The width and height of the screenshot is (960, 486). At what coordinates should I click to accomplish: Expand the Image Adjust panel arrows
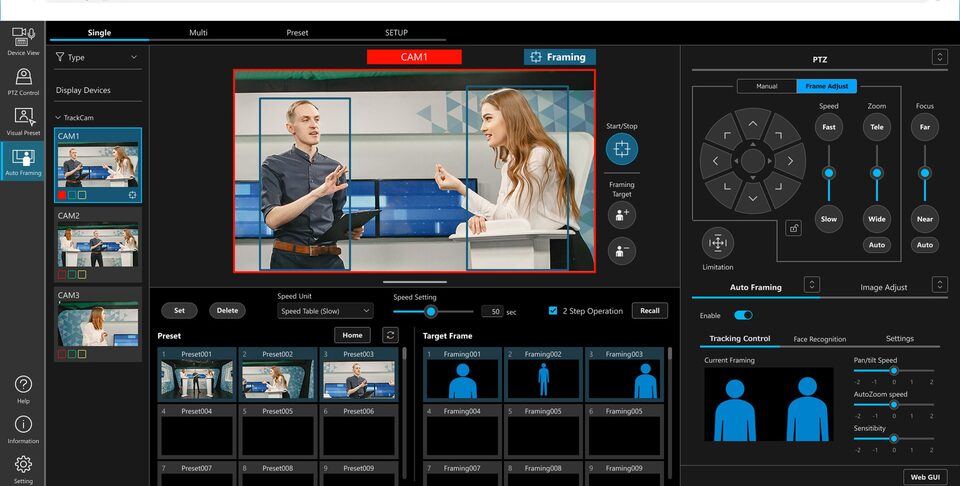[x=940, y=285]
